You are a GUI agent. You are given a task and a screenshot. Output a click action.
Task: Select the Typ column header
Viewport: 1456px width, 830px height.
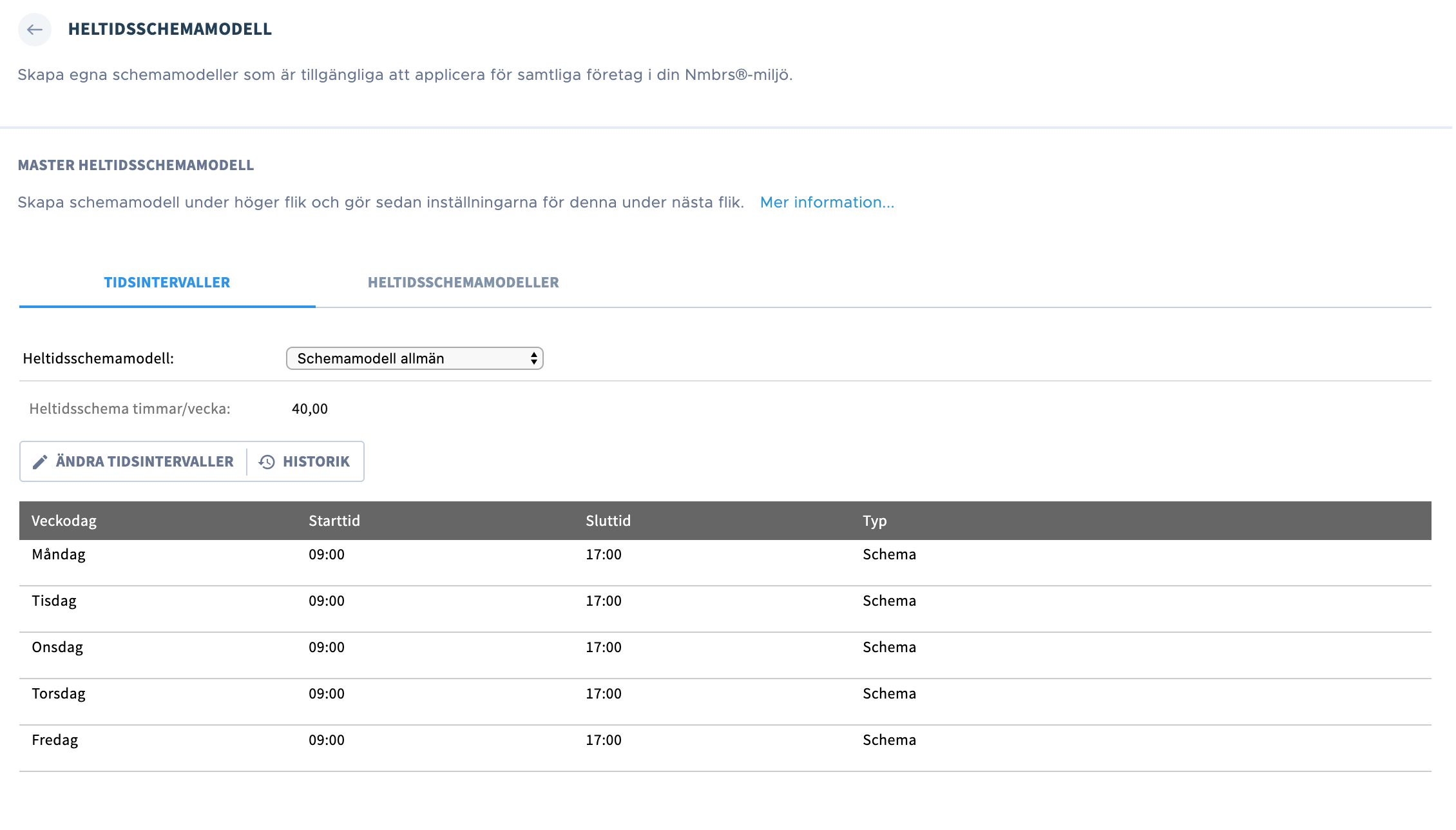pyautogui.click(x=875, y=521)
